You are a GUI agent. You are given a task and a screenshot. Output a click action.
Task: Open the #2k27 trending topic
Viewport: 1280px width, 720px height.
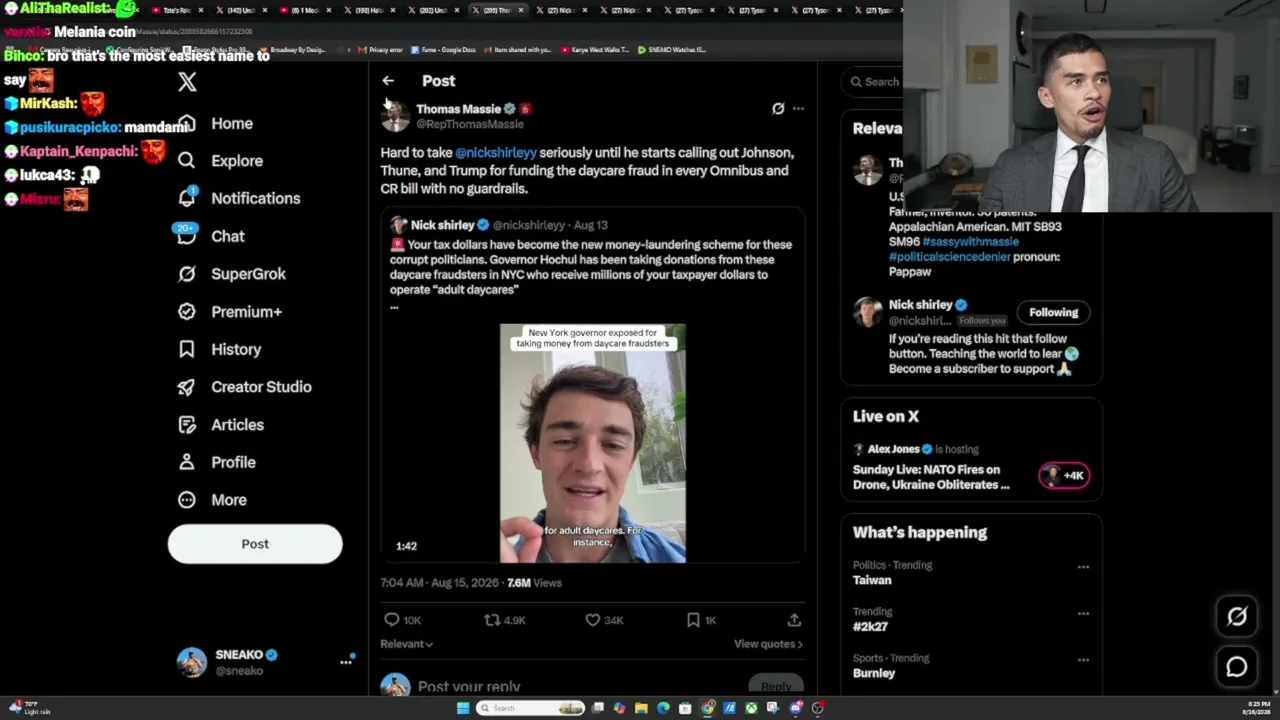click(x=870, y=627)
